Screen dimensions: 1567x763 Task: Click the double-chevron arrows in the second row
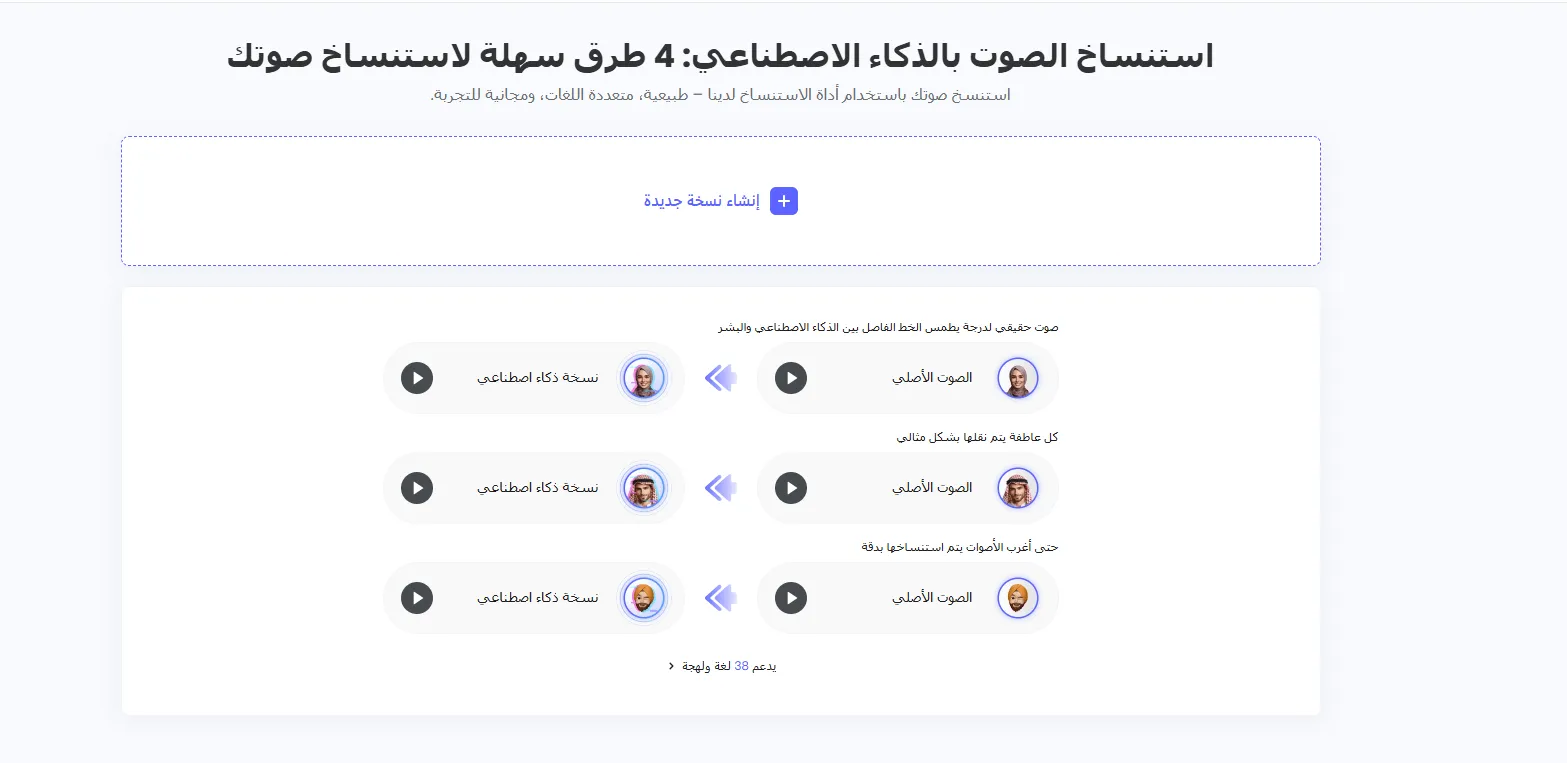pos(719,488)
